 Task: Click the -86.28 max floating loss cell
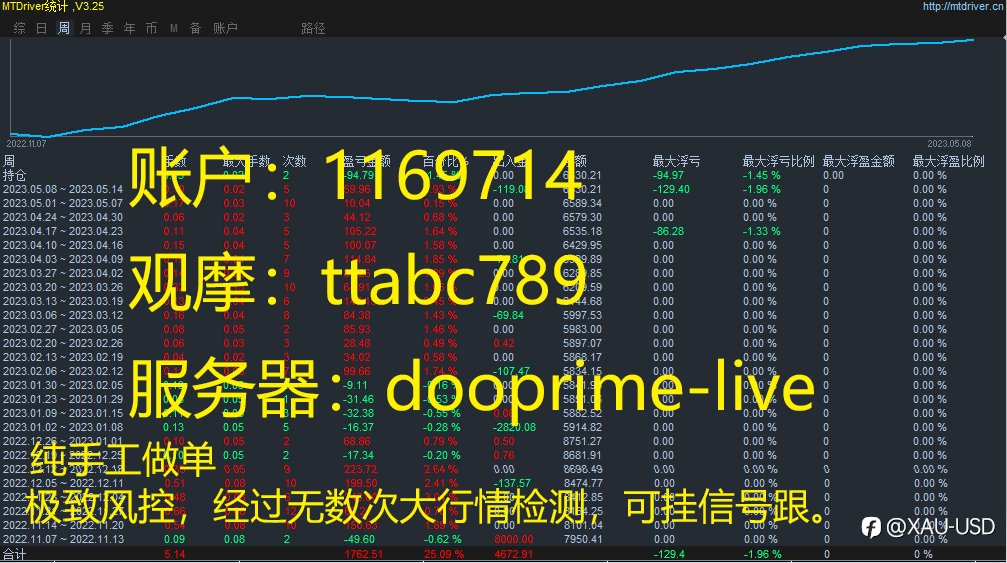coord(669,232)
